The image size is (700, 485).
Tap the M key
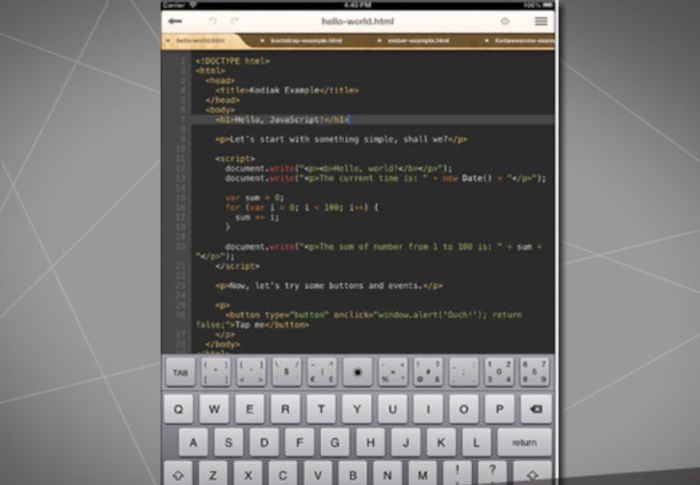pos(422,473)
